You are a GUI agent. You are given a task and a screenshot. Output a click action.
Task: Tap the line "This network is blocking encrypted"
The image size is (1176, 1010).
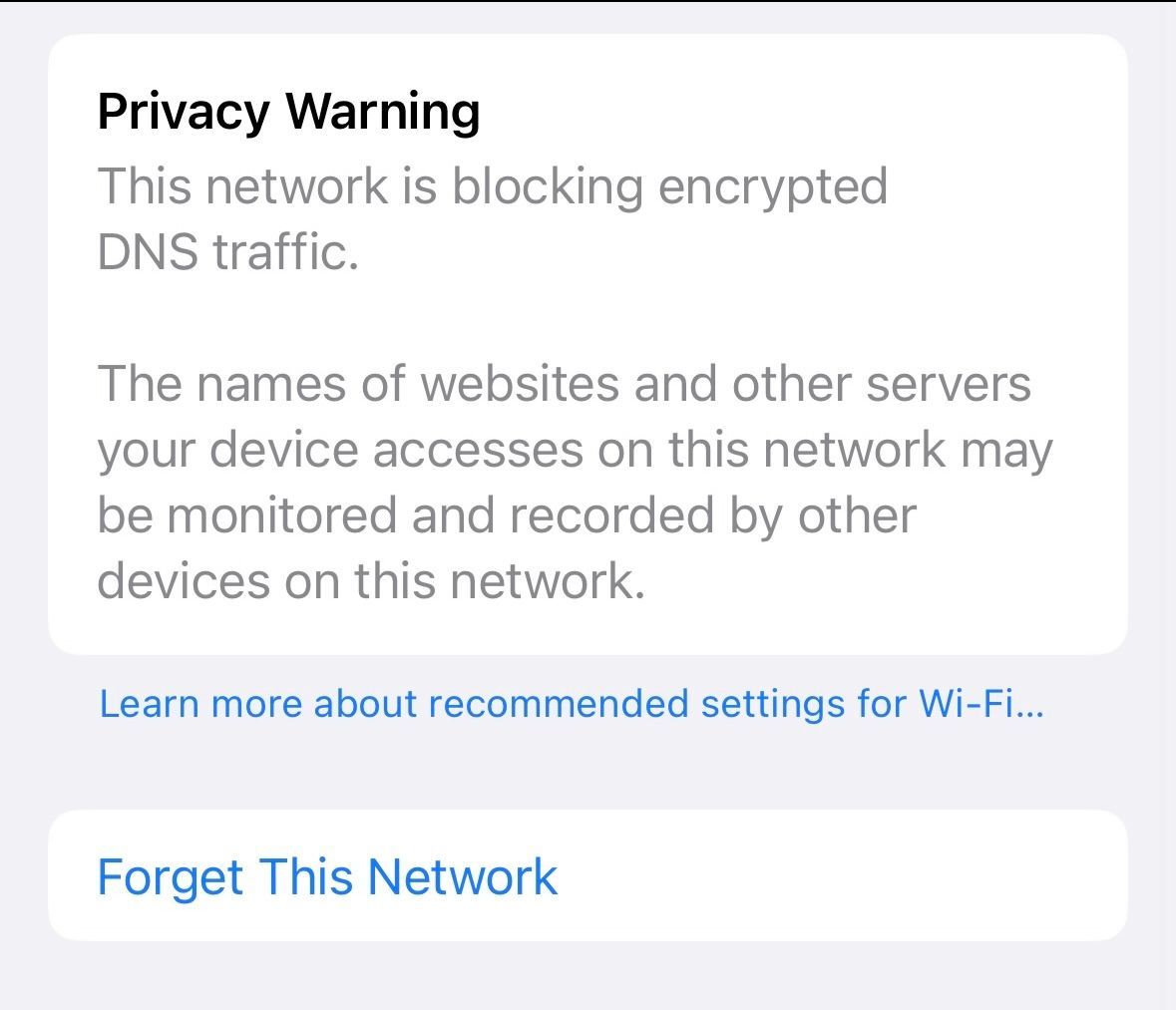(492, 186)
